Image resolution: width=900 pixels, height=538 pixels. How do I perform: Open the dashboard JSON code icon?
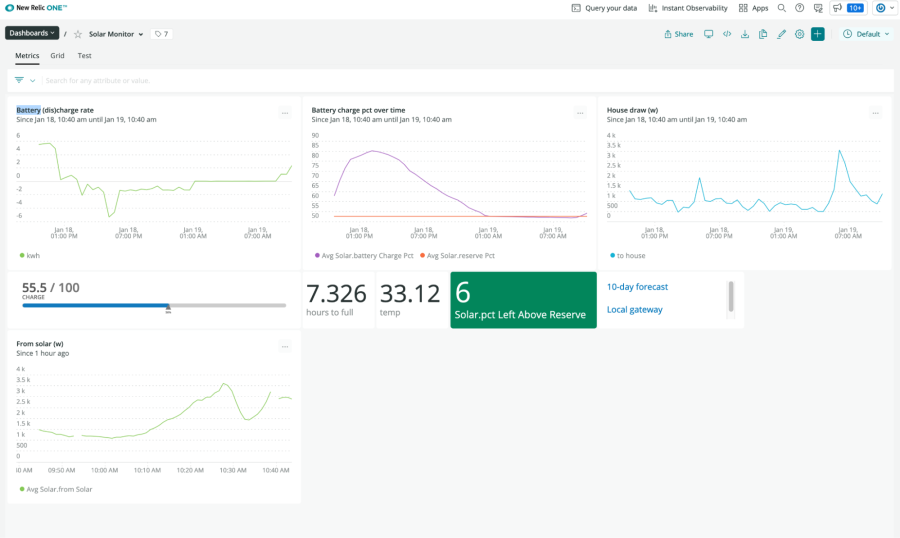727,34
